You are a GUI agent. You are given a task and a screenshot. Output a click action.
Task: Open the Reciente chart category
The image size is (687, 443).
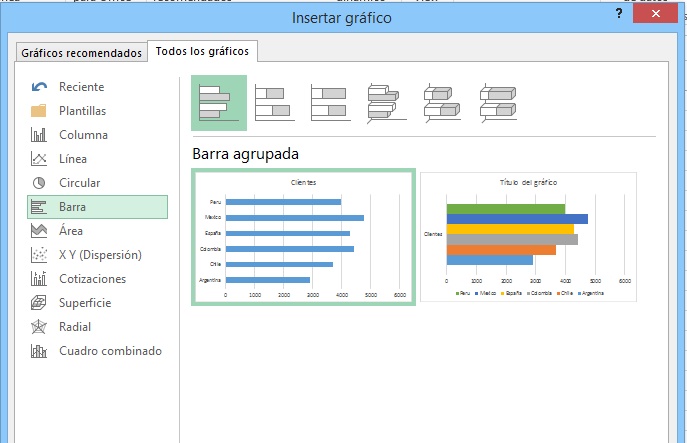81,87
